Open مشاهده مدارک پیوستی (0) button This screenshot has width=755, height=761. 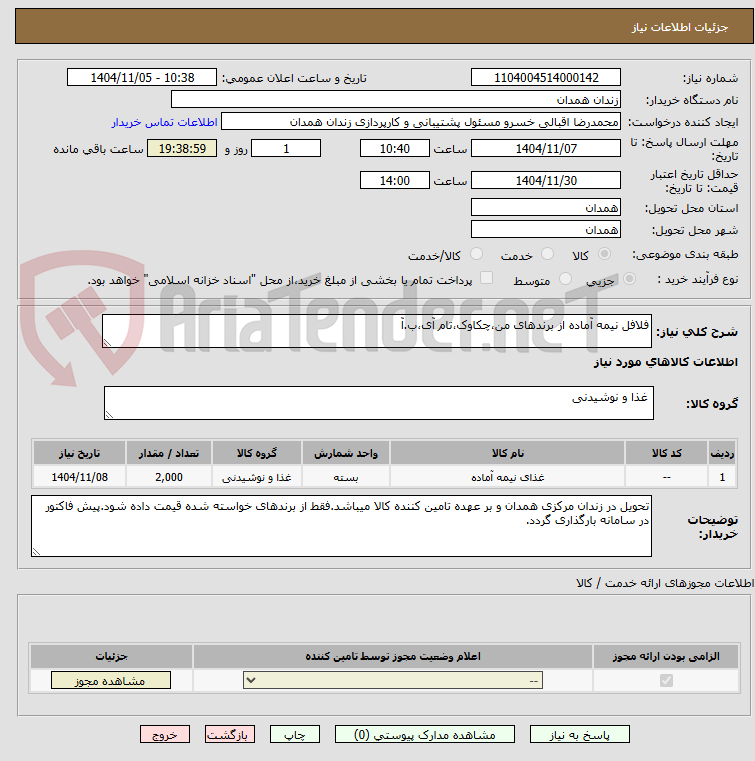(x=425, y=734)
